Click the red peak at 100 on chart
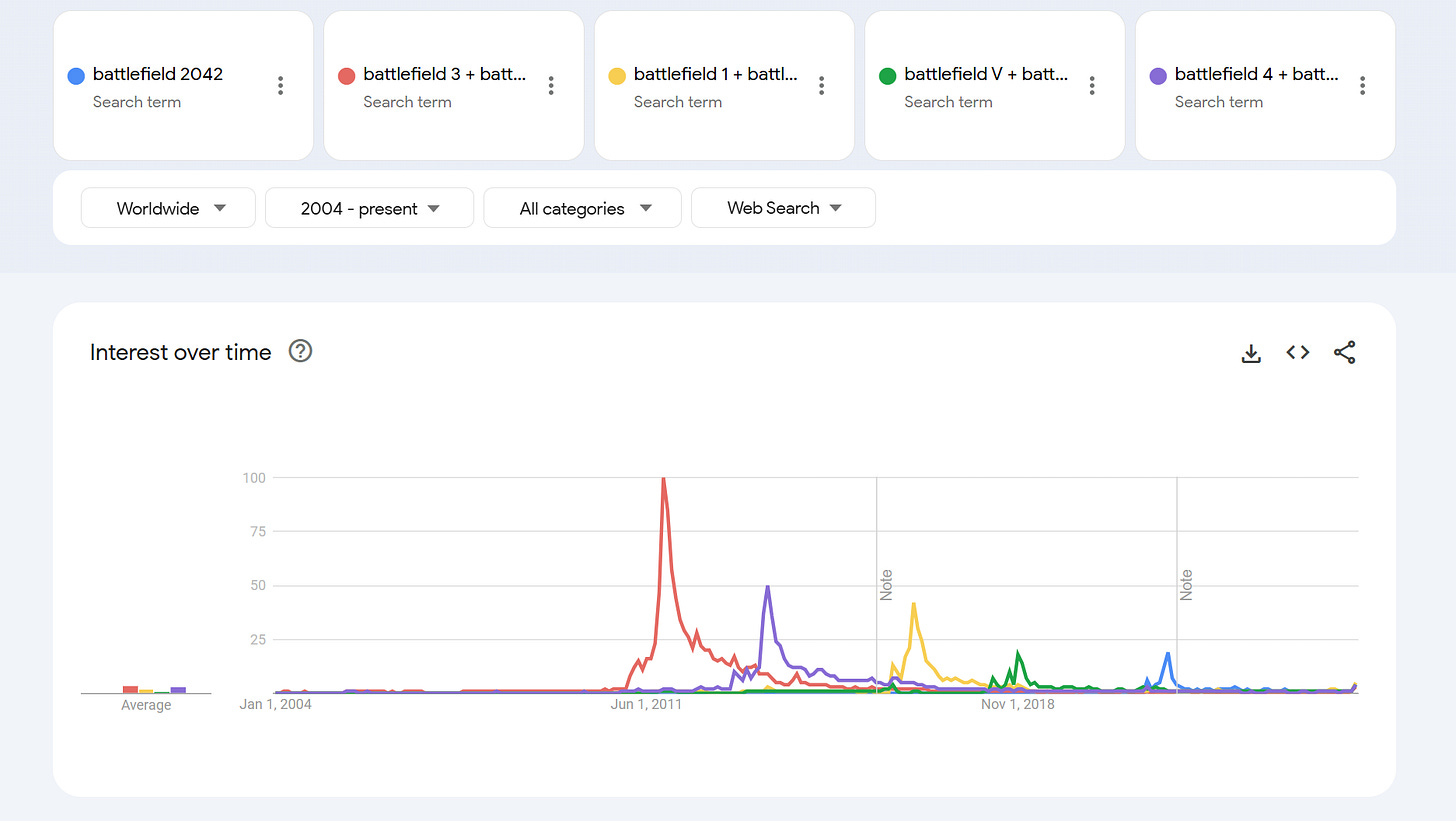This screenshot has height=821, width=1456. click(x=663, y=479)
